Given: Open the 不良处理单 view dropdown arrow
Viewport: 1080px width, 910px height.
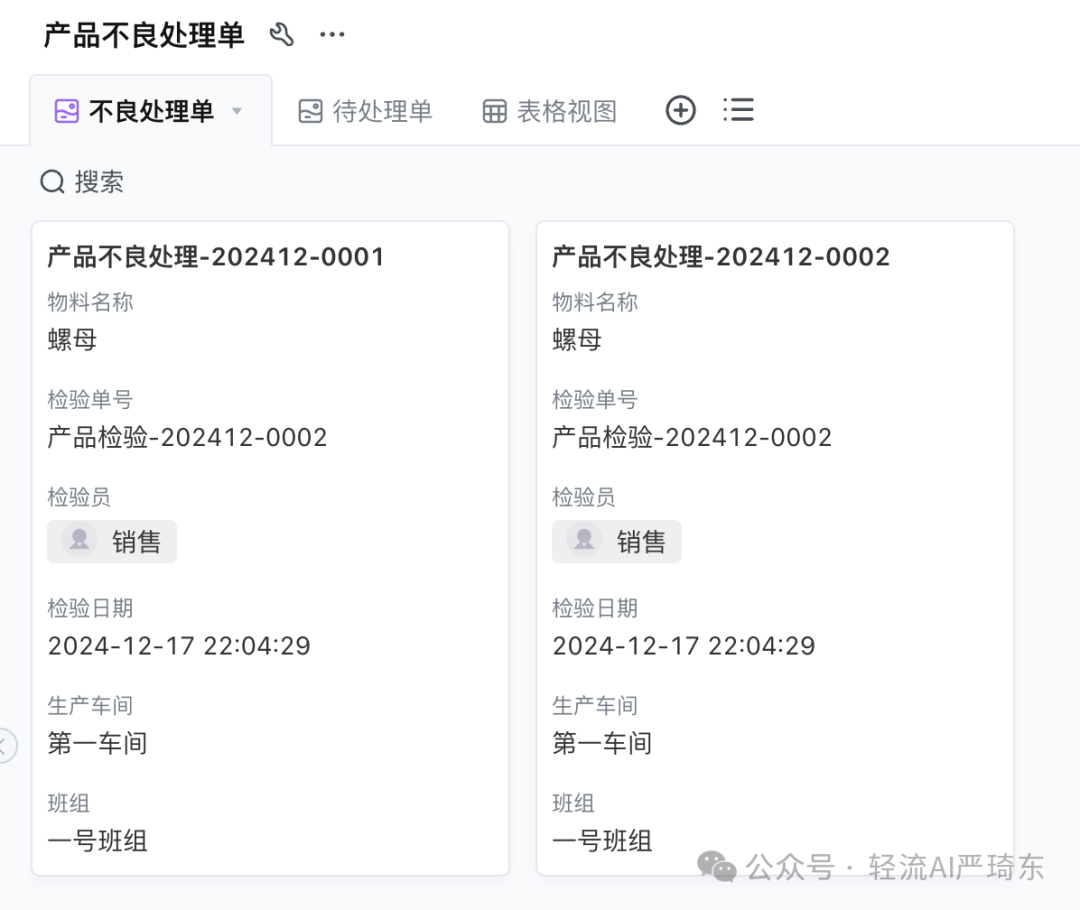Looking at the screenshot, I should pyautogui.click(x=237, y=112).
